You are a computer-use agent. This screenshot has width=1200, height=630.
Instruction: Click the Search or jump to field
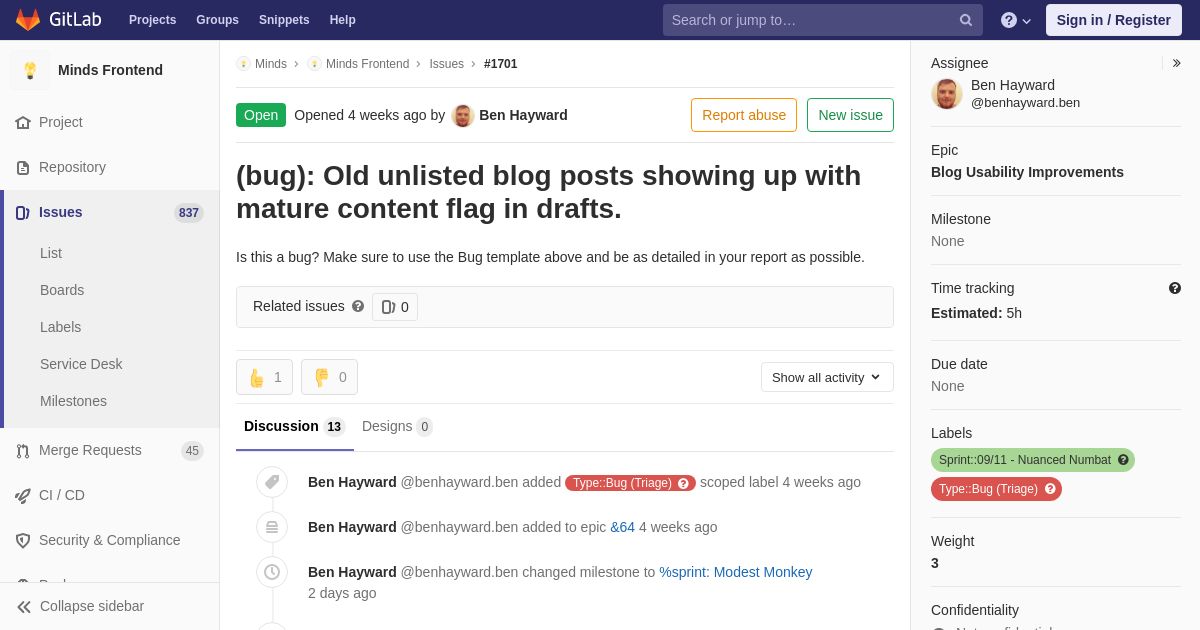[822, 20]
